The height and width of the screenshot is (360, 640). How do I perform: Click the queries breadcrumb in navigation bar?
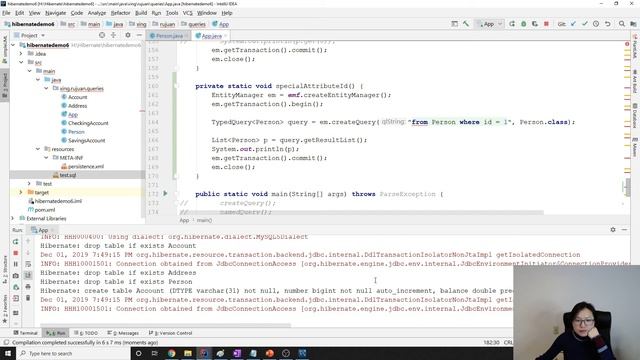pos(194,24)
